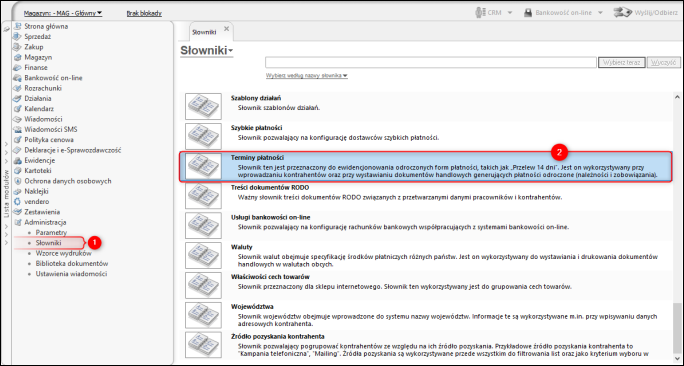Open Ochrona danych osobowych icon
Image resolution: width=684 pixels, height=366 pixels.
tap(17, 181)
